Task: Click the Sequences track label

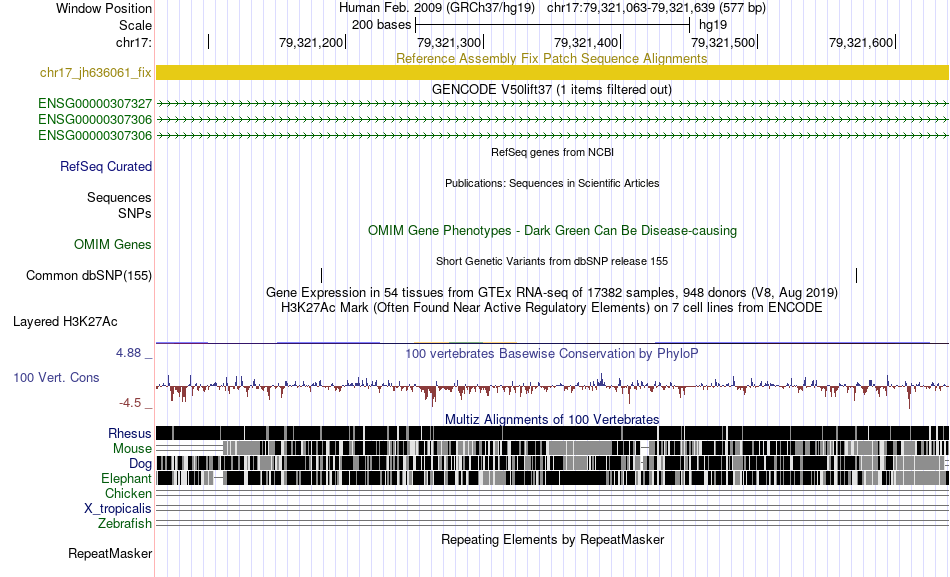Action: click(119, 198)
